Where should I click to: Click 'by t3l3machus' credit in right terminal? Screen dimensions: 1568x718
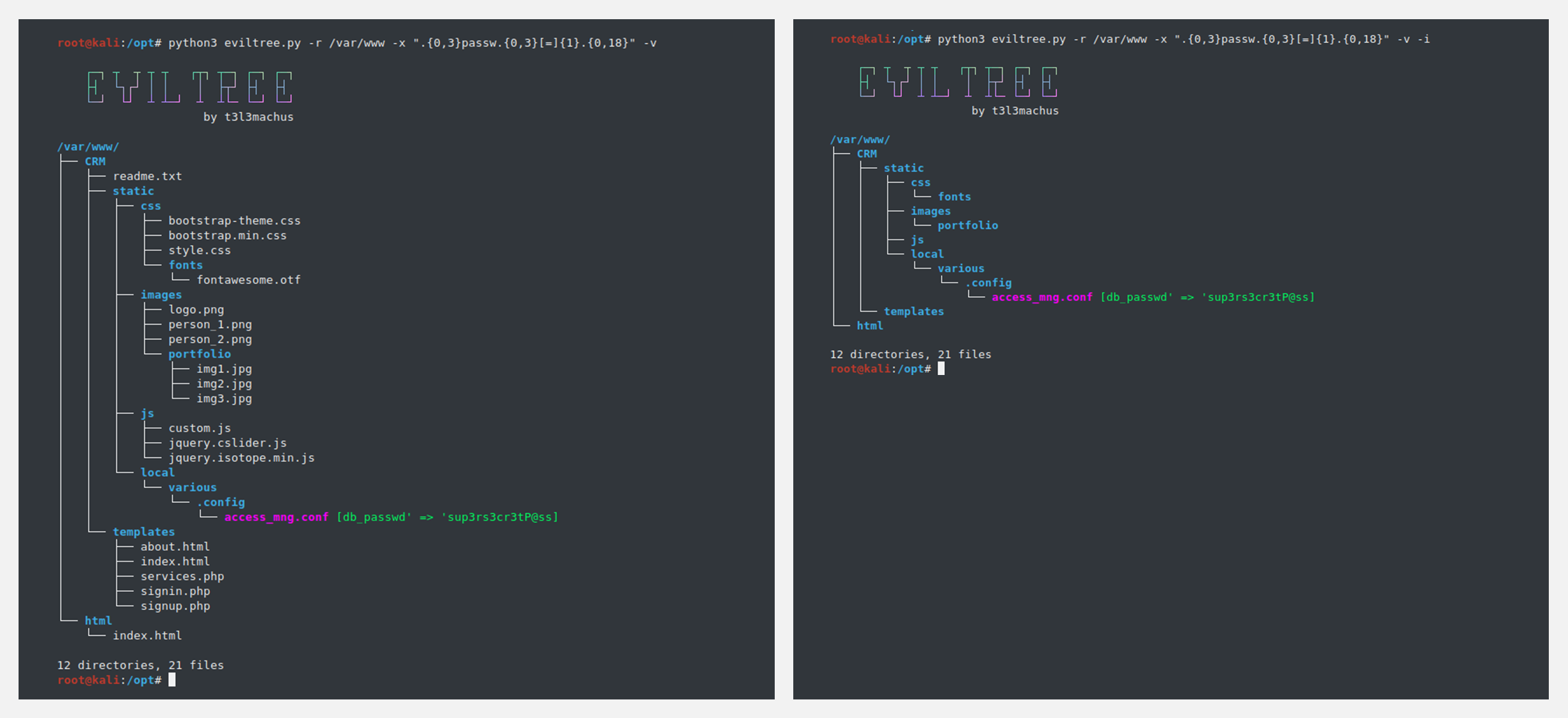[x=1015, y=111]
